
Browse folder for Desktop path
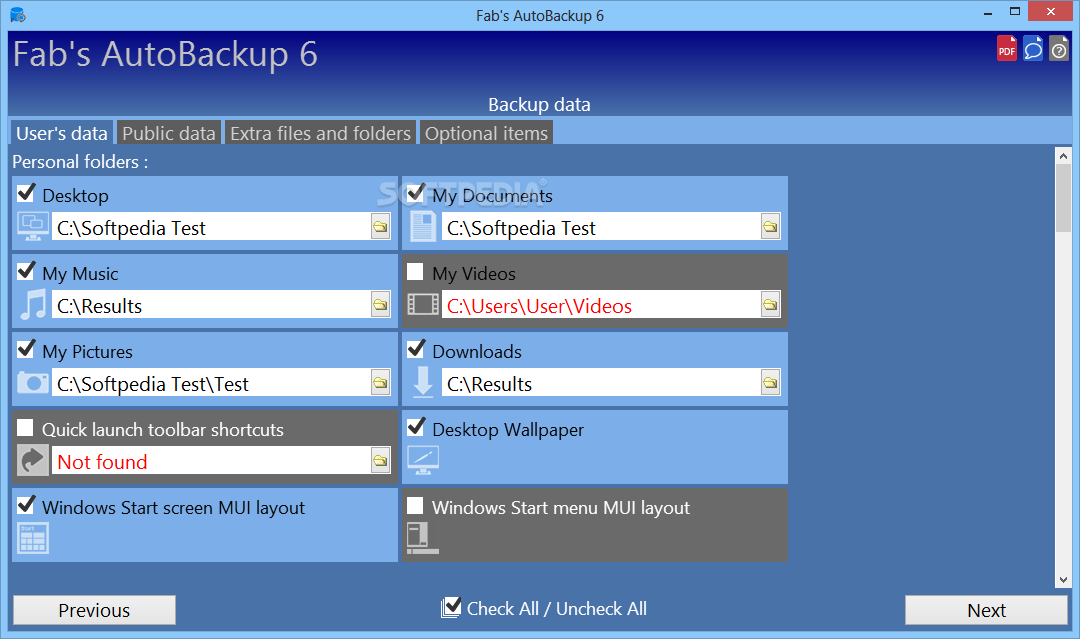380,227
